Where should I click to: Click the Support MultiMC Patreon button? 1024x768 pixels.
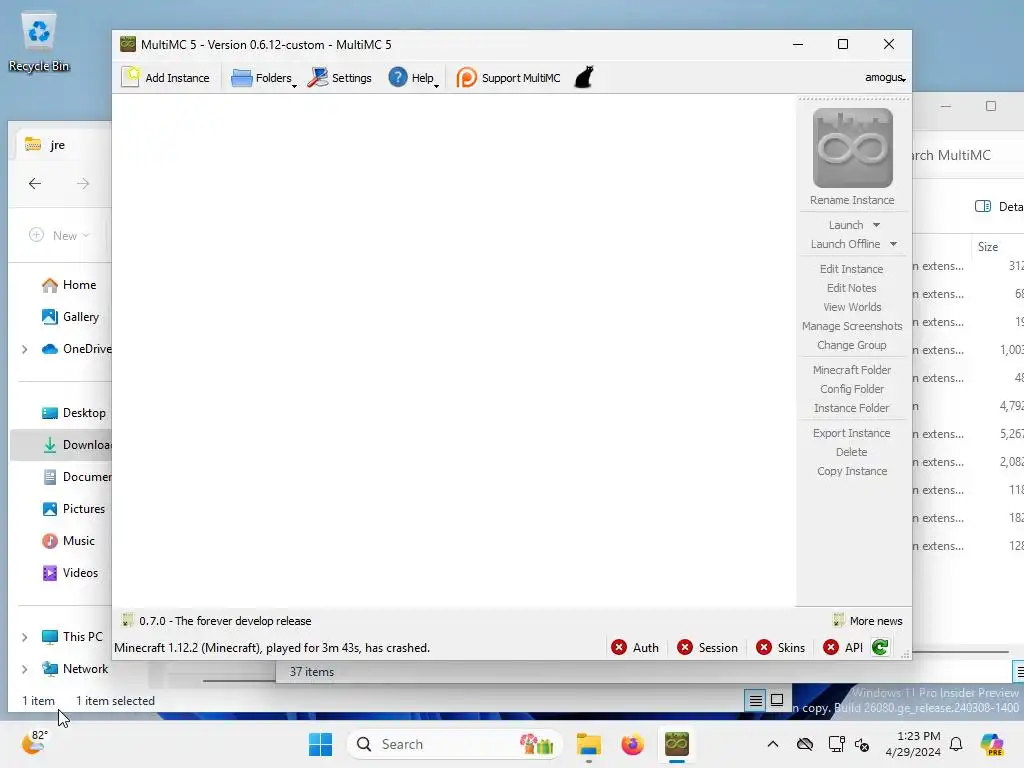tap(508, 78)
